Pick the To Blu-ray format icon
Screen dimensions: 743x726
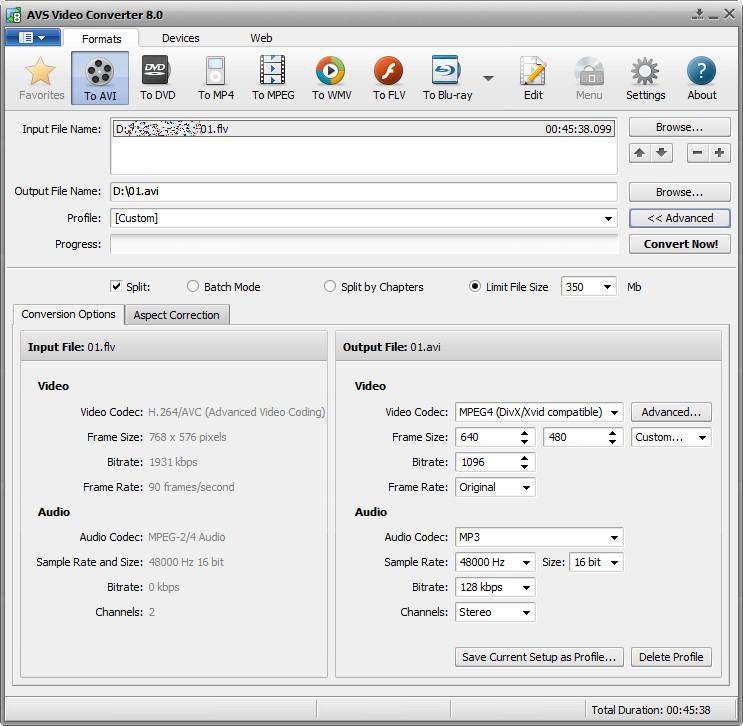447,78
